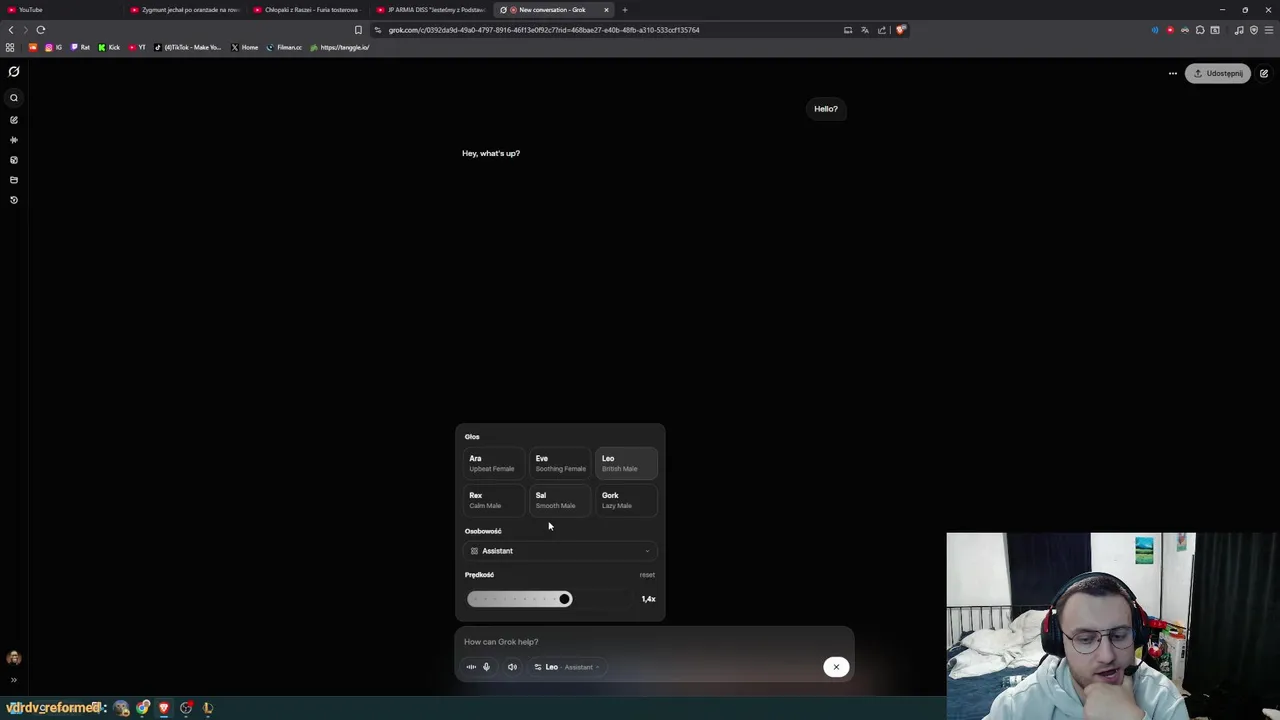Open the extensions puzzle icon
1280x720 pixels.
tap(1200, 30)
